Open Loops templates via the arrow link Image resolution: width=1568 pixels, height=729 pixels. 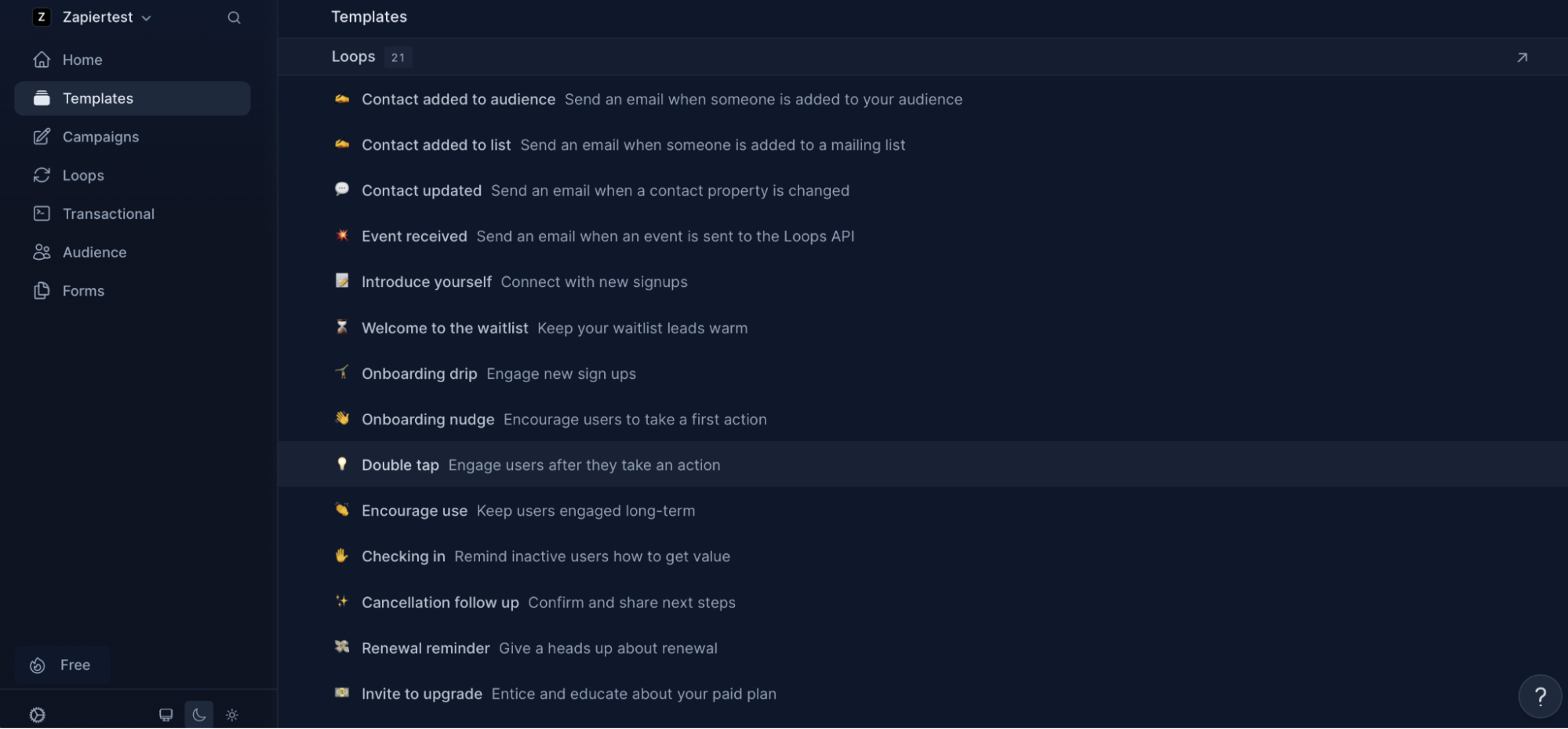(x=1521, y=57)
